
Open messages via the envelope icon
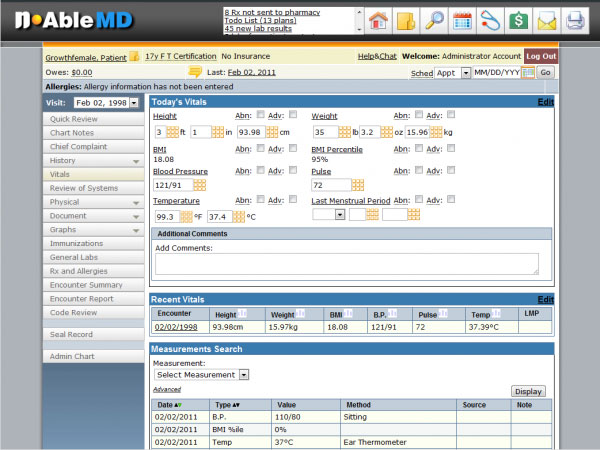click(547, 20)
